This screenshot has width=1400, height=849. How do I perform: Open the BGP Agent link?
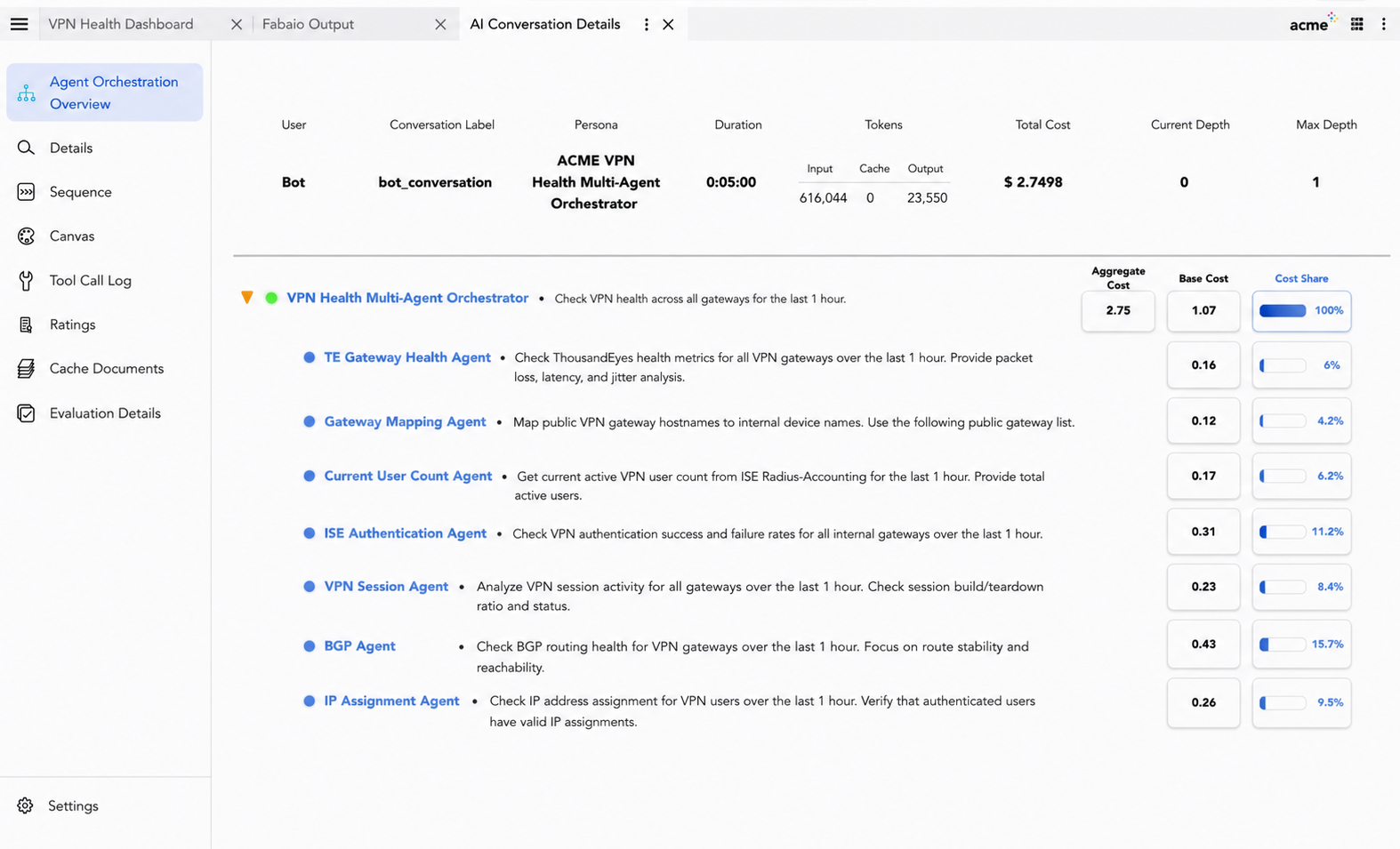(359, 646)
